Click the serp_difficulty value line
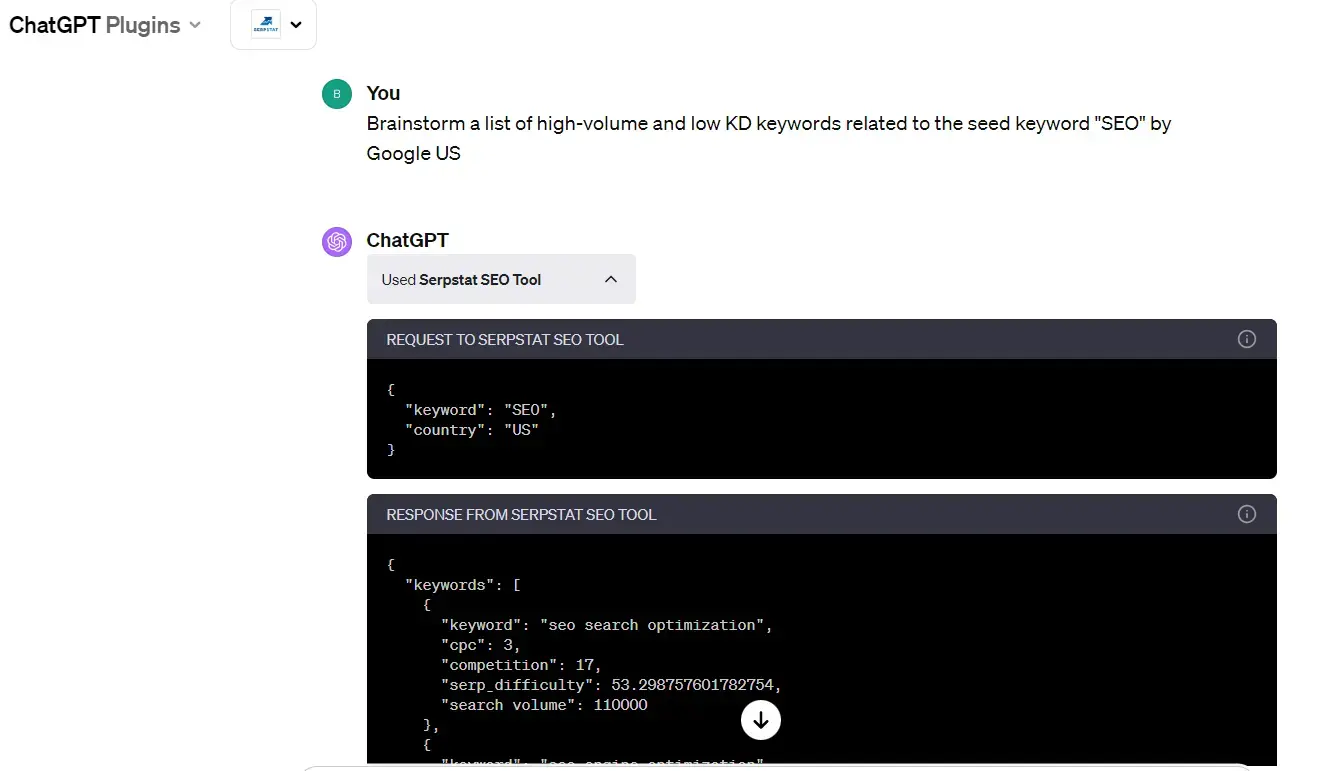Viewport: 1336px width, 771px height. point(611,685)
